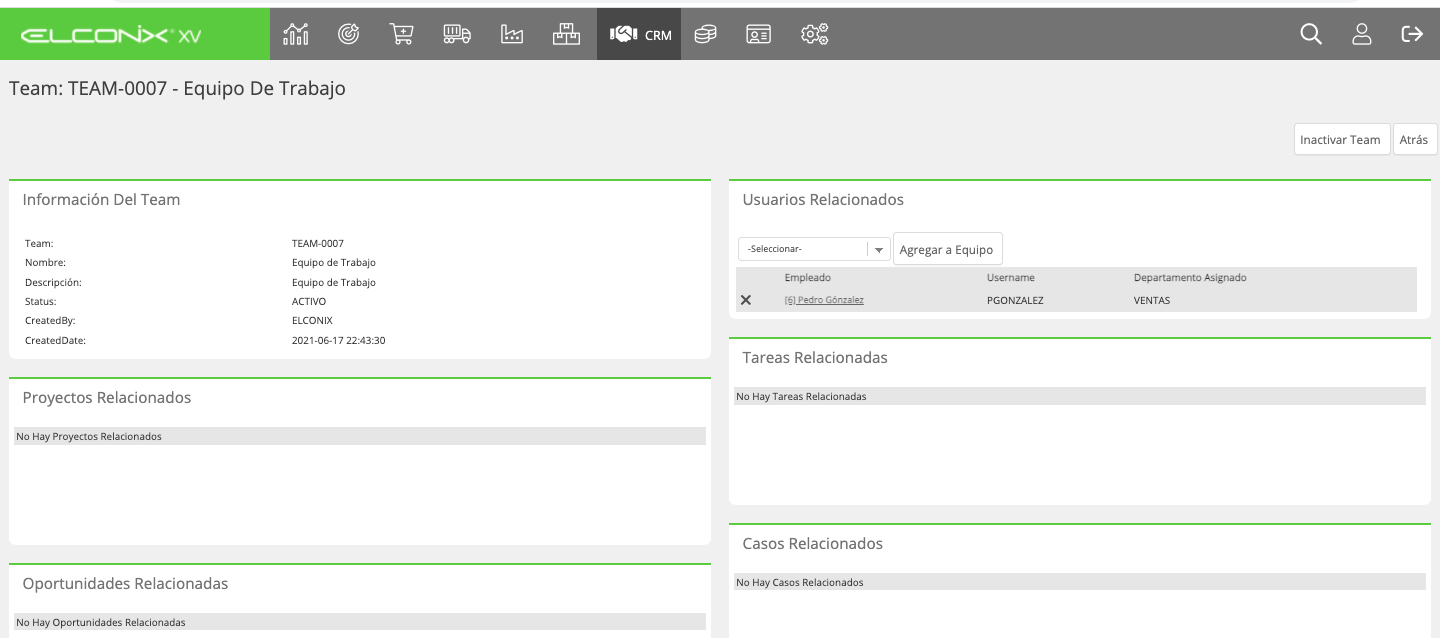Open the user profile icon
This screenshot has width=1440, height=638.
(x=1362, y=34)
